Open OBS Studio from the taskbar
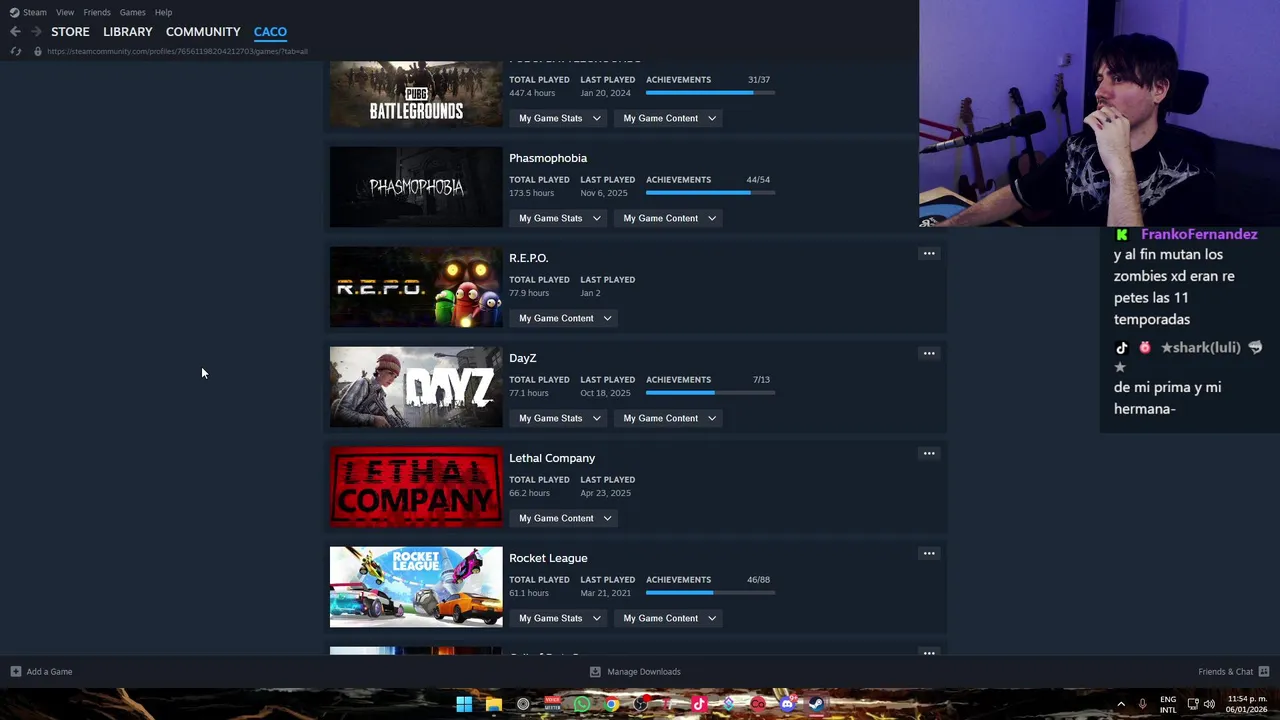This screenshot has width=1280, height=720. pos(640,704)
